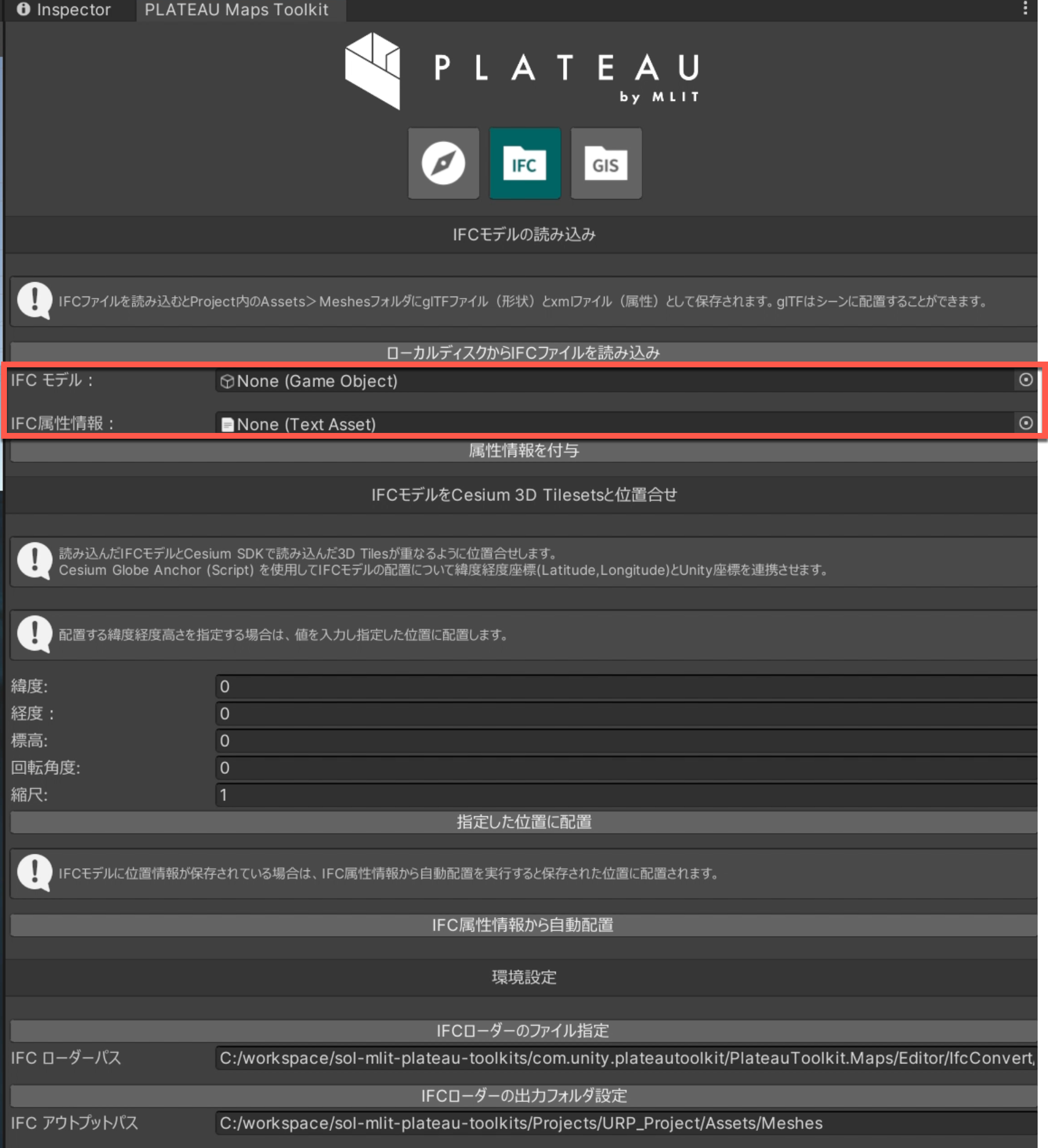Click the IFCローダーの出力フォルダ設定 button
The image size is (1048, 1148).
pos(523,1095)
